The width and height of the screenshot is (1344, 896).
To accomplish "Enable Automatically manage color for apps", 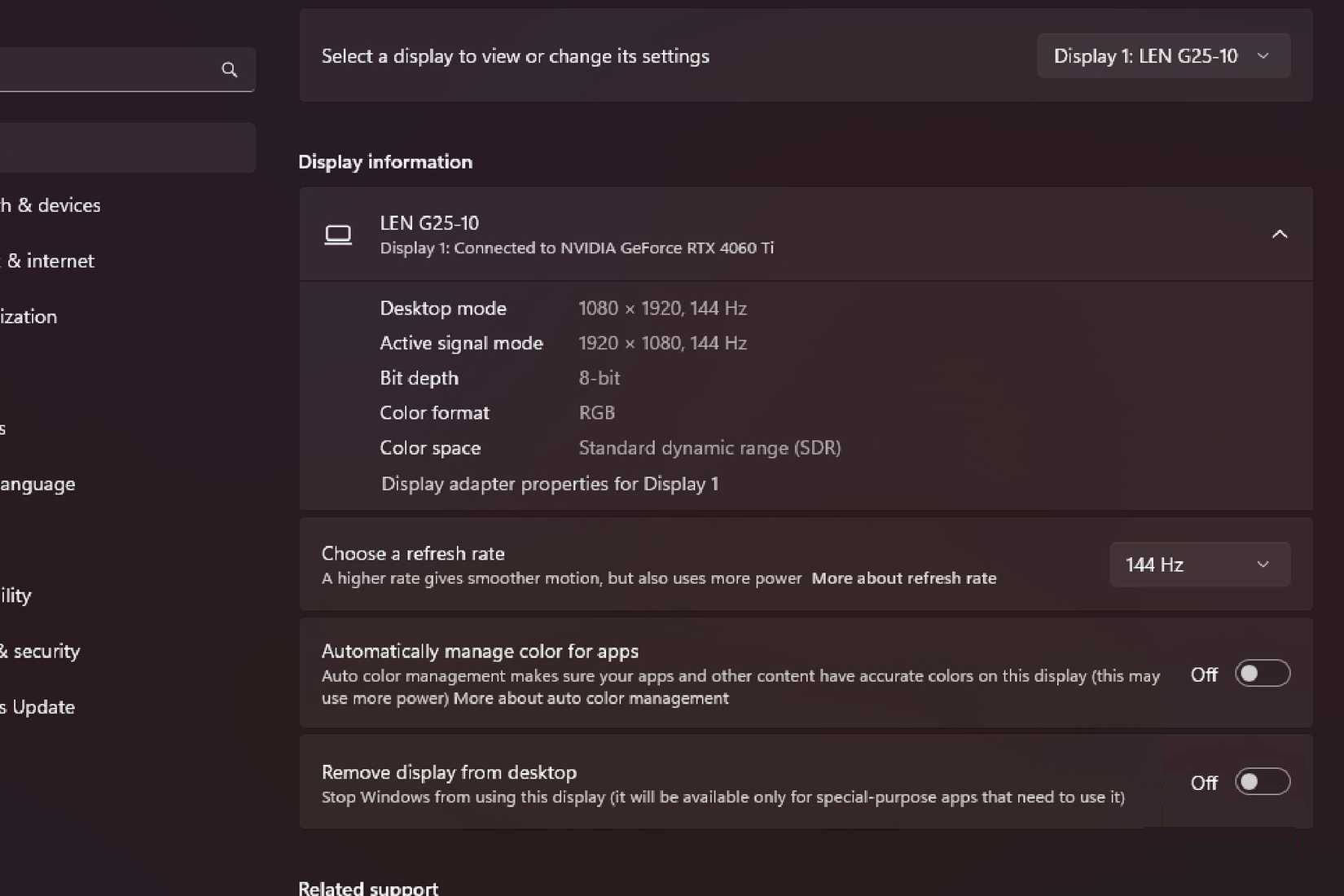I will pos(1263,673).
